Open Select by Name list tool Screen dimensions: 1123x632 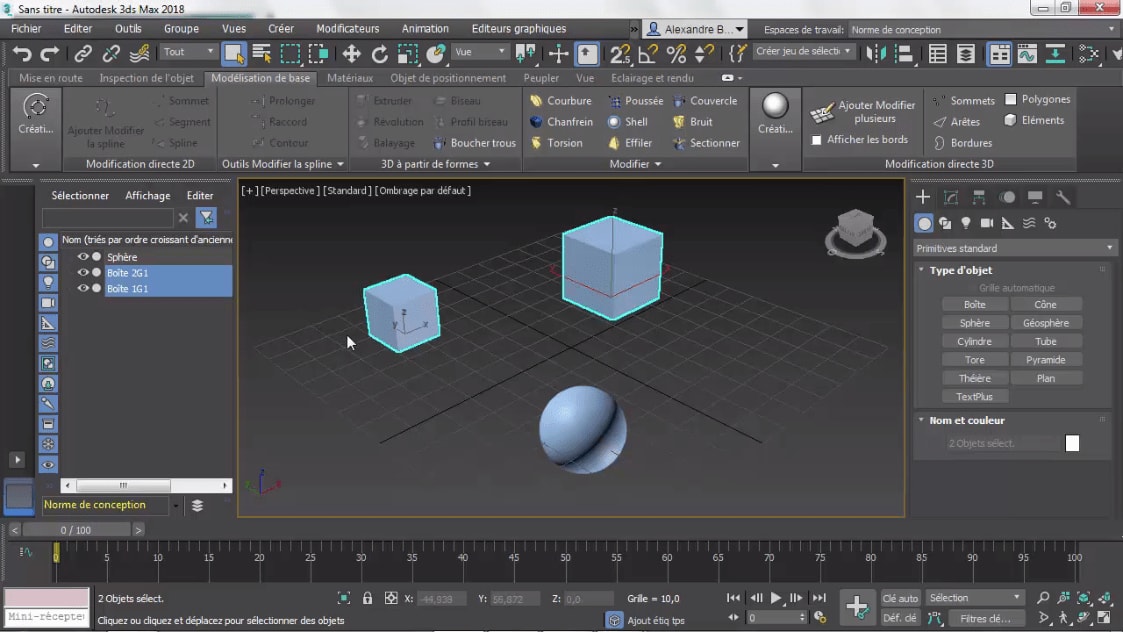pos(261,54)
